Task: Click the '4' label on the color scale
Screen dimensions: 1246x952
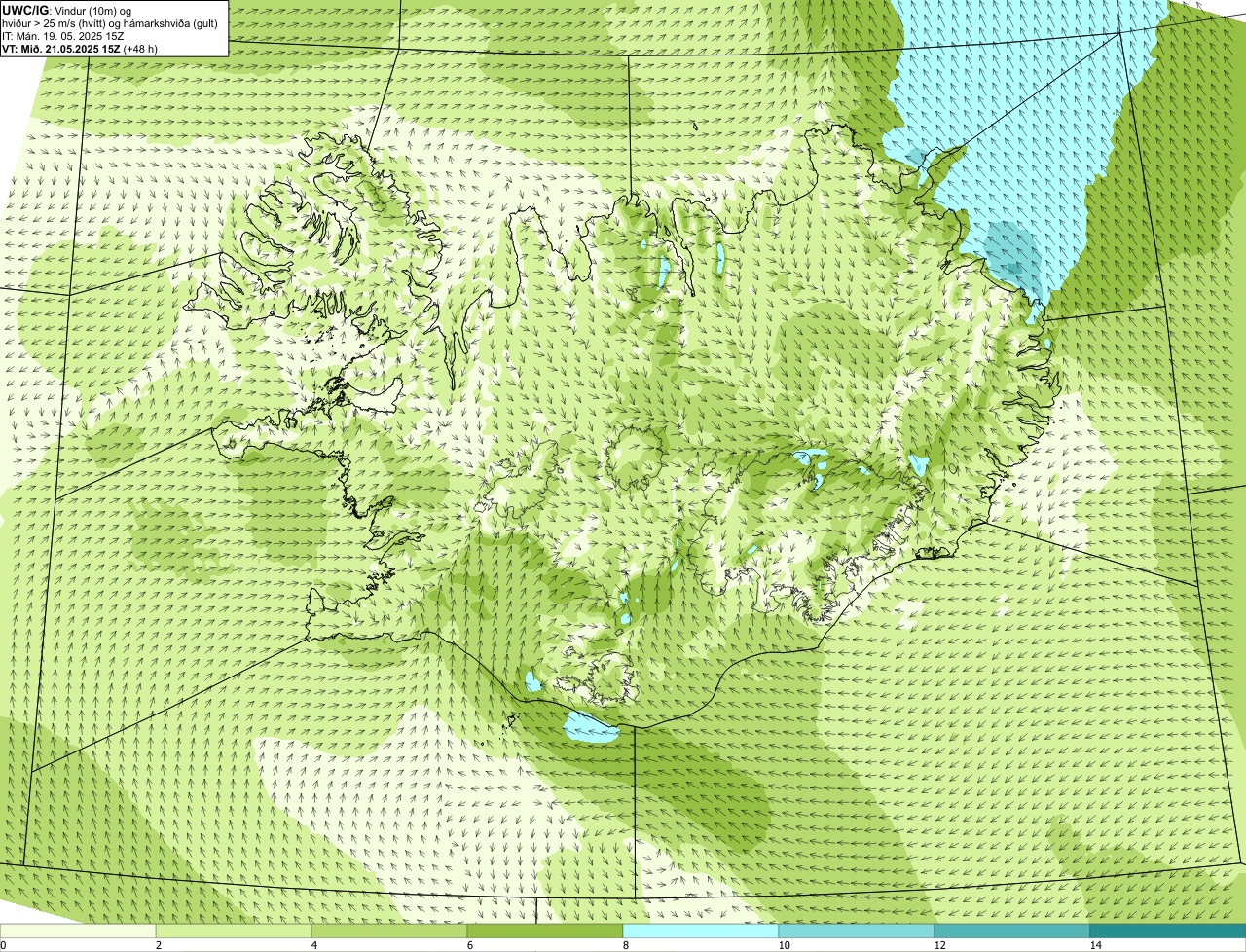Action: 313,945
